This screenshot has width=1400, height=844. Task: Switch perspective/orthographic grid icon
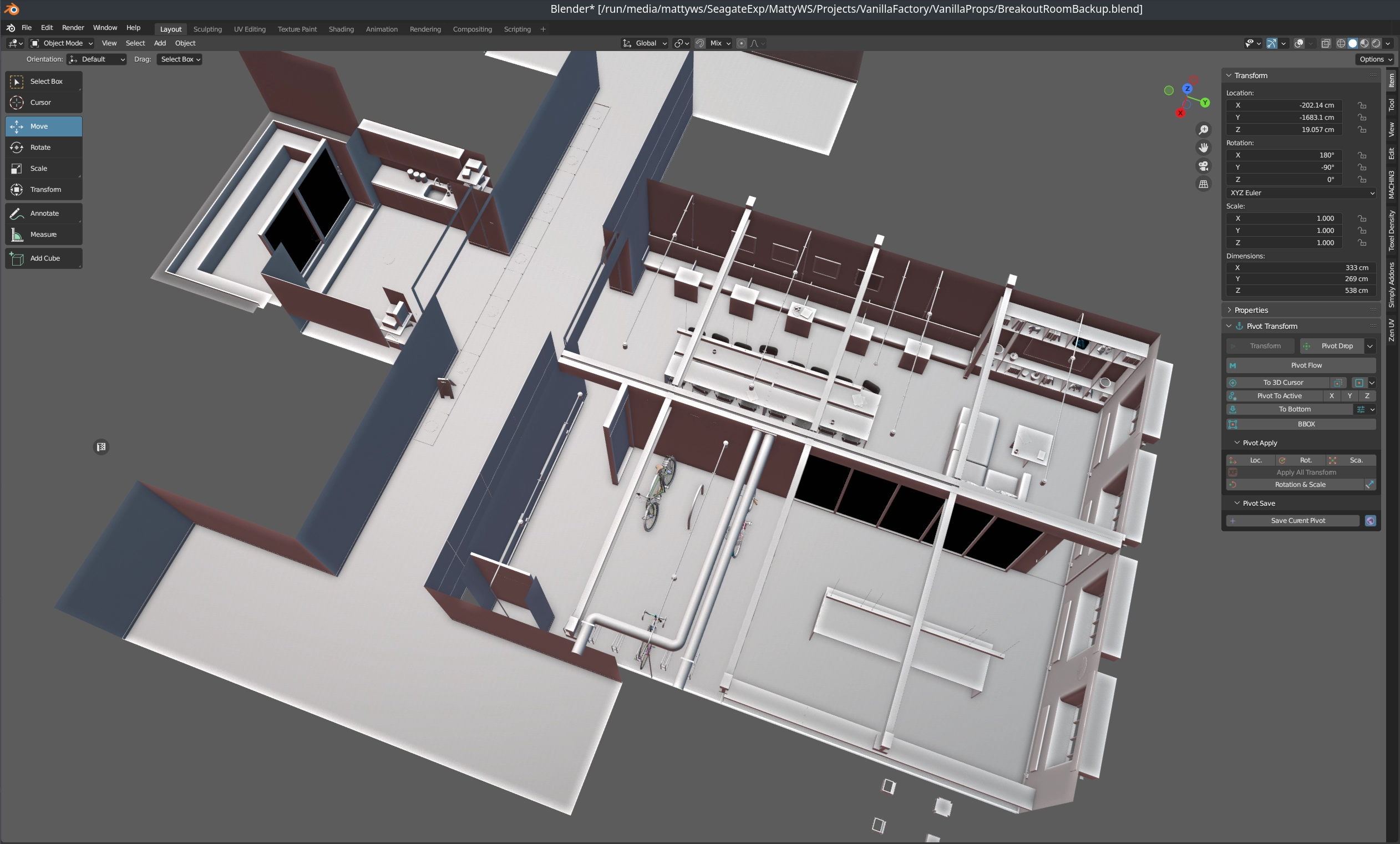pyautogui.click(x=1204, y=184)
